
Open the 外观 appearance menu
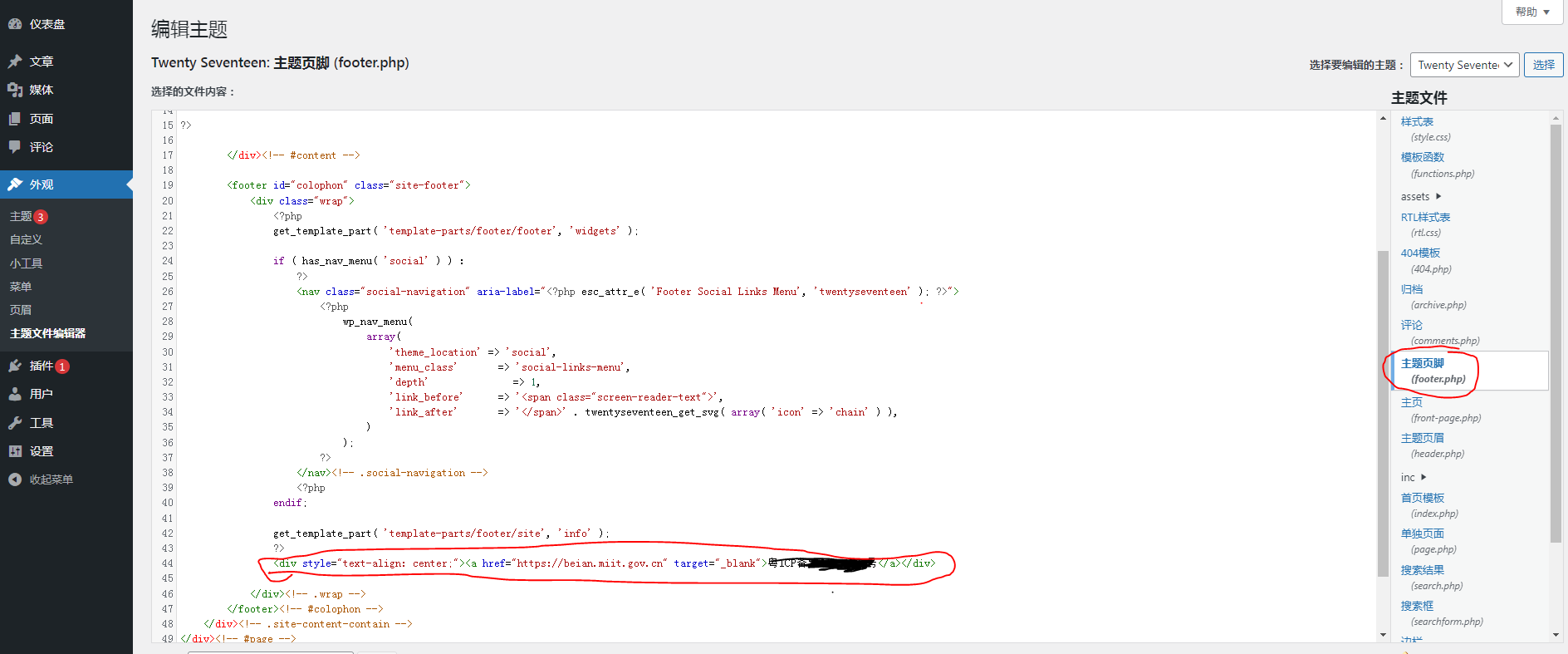pyautogui.click(x=66, y=184)
